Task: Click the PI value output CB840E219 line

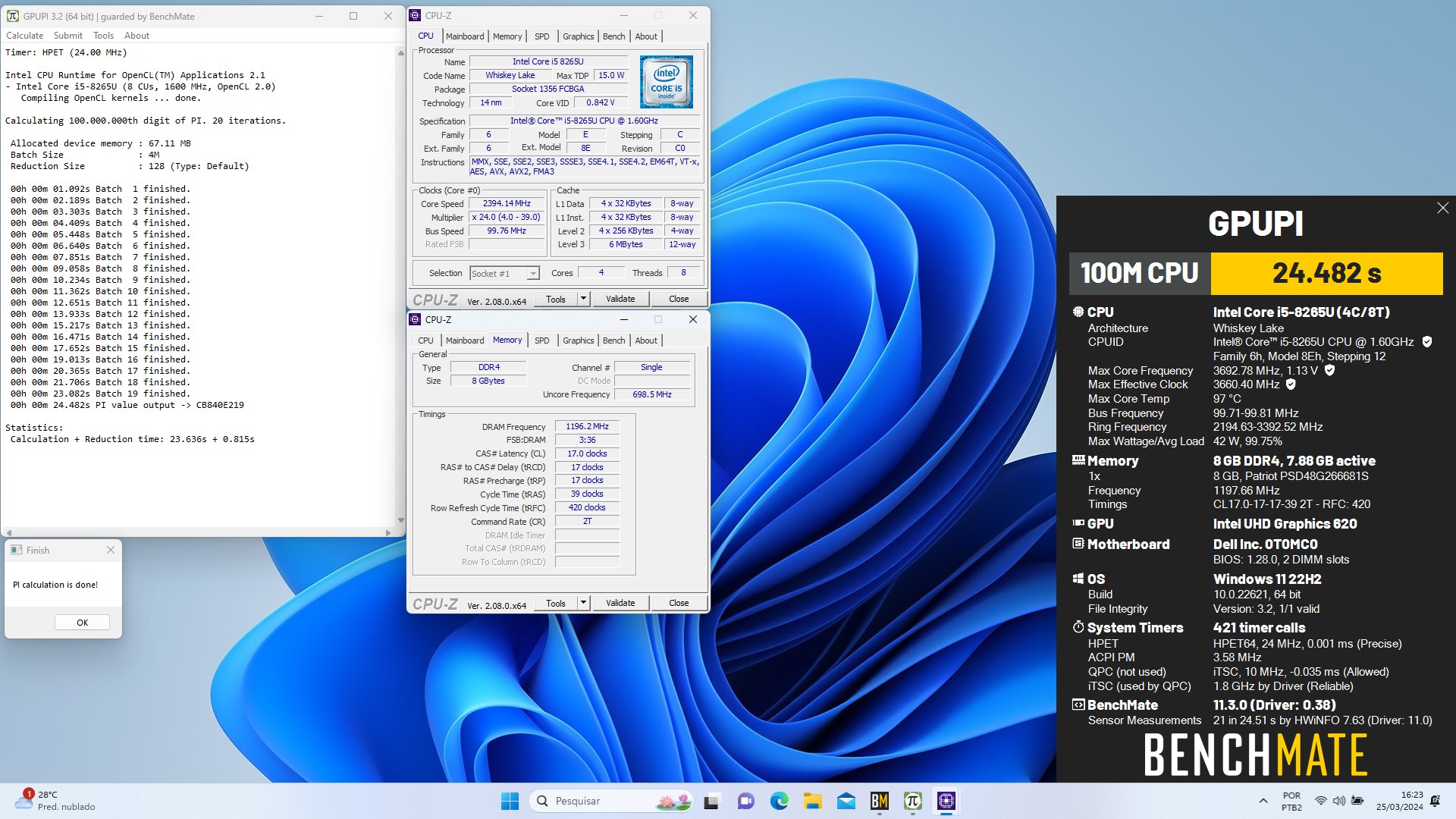Action: 127,405
